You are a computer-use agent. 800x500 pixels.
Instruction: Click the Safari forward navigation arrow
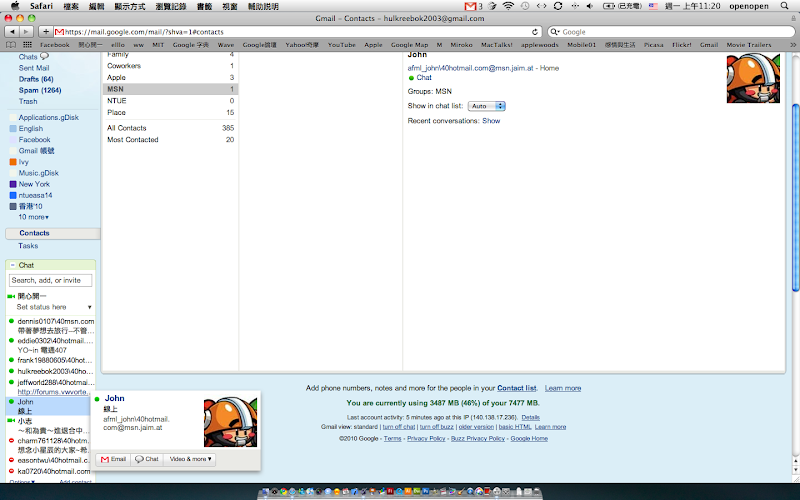click(26, 32)
